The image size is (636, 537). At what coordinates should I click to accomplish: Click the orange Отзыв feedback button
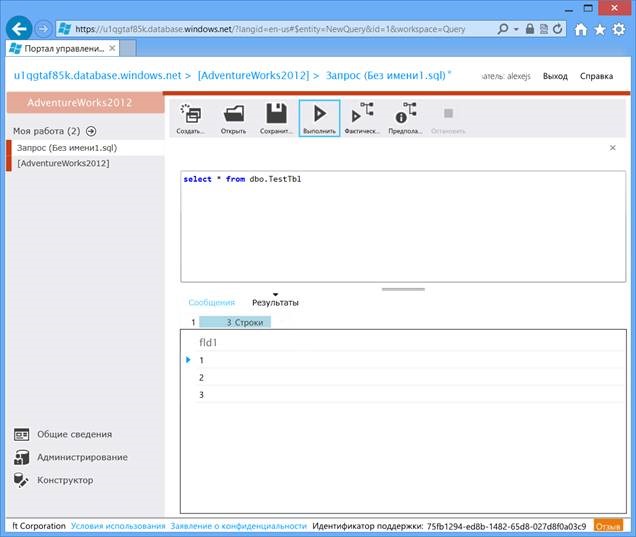click(608, 526)
